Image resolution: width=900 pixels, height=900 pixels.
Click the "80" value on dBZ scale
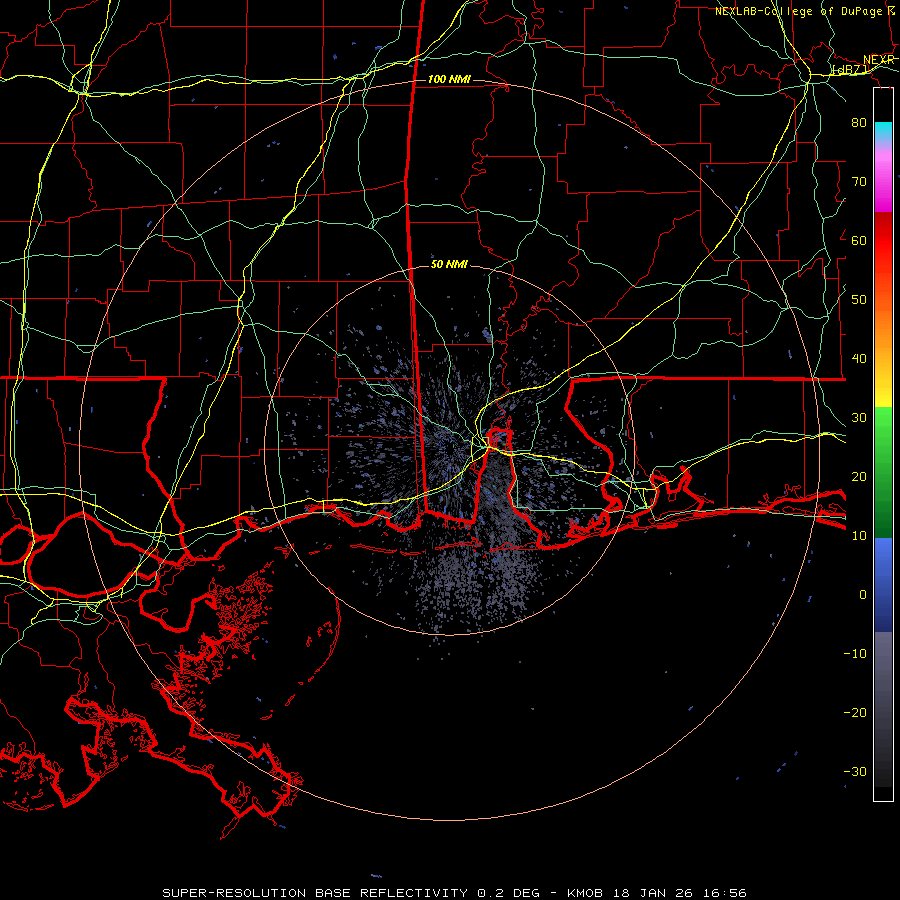(x=859, y=122)
